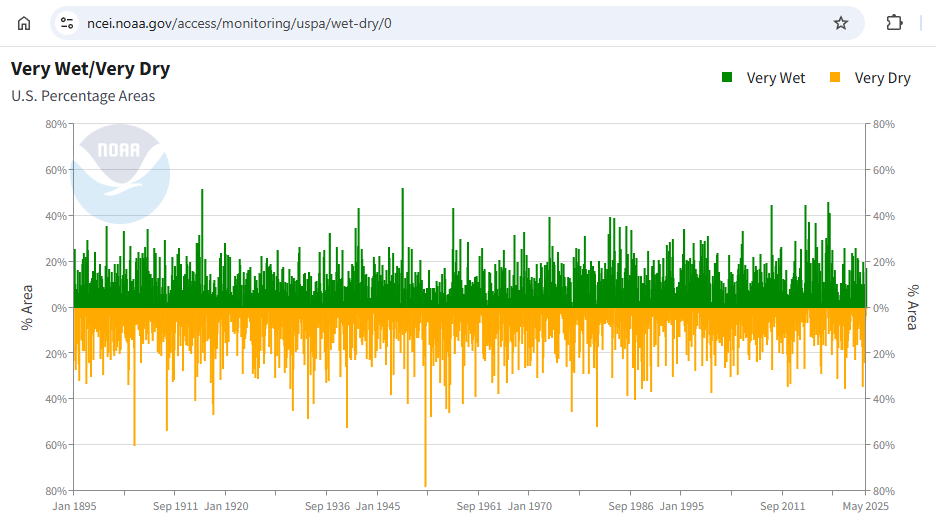
Task: Click the Sep 1986 x-axis label
Action: point(631,507)
